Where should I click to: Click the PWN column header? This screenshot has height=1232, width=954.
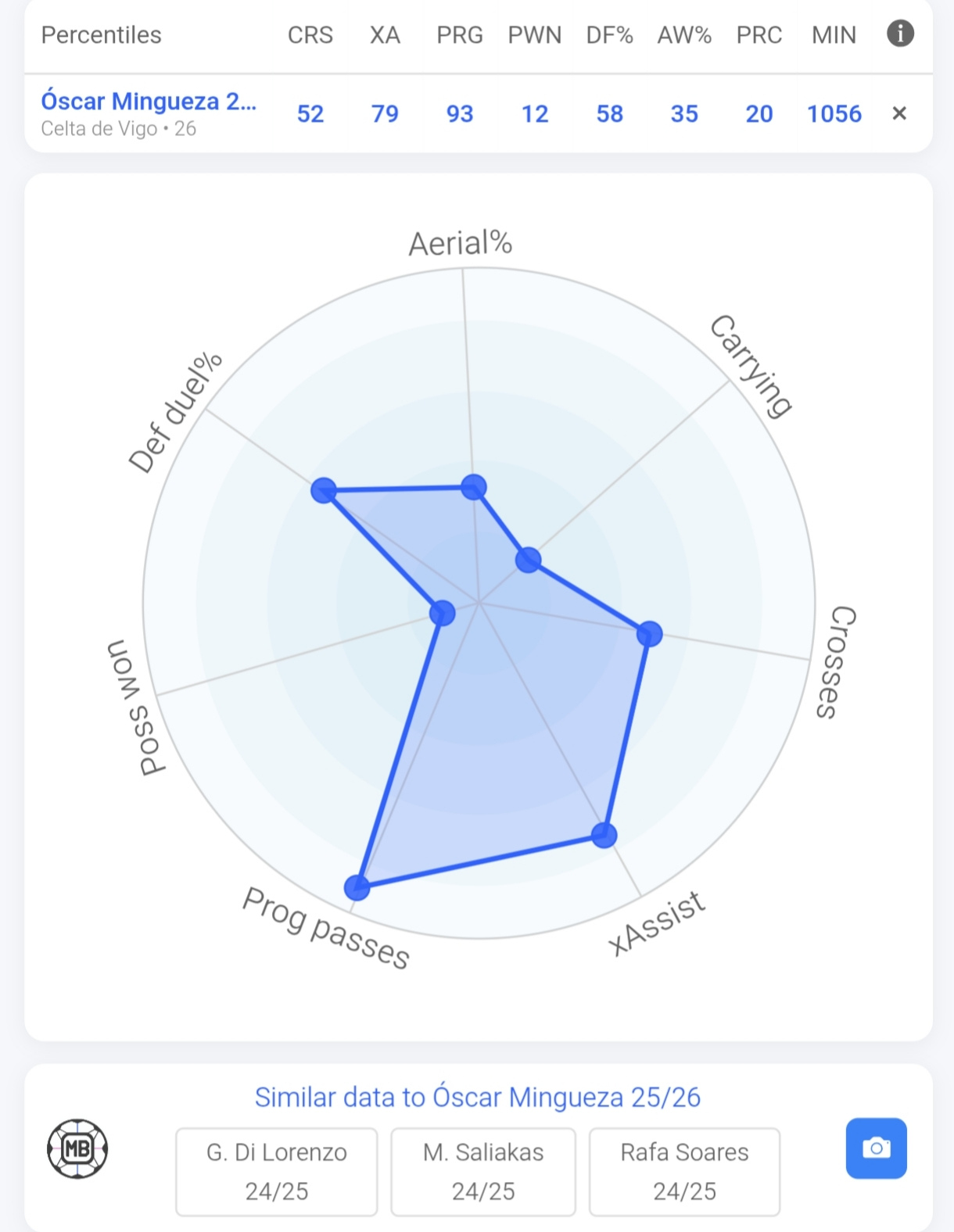(x=535, y=35)
